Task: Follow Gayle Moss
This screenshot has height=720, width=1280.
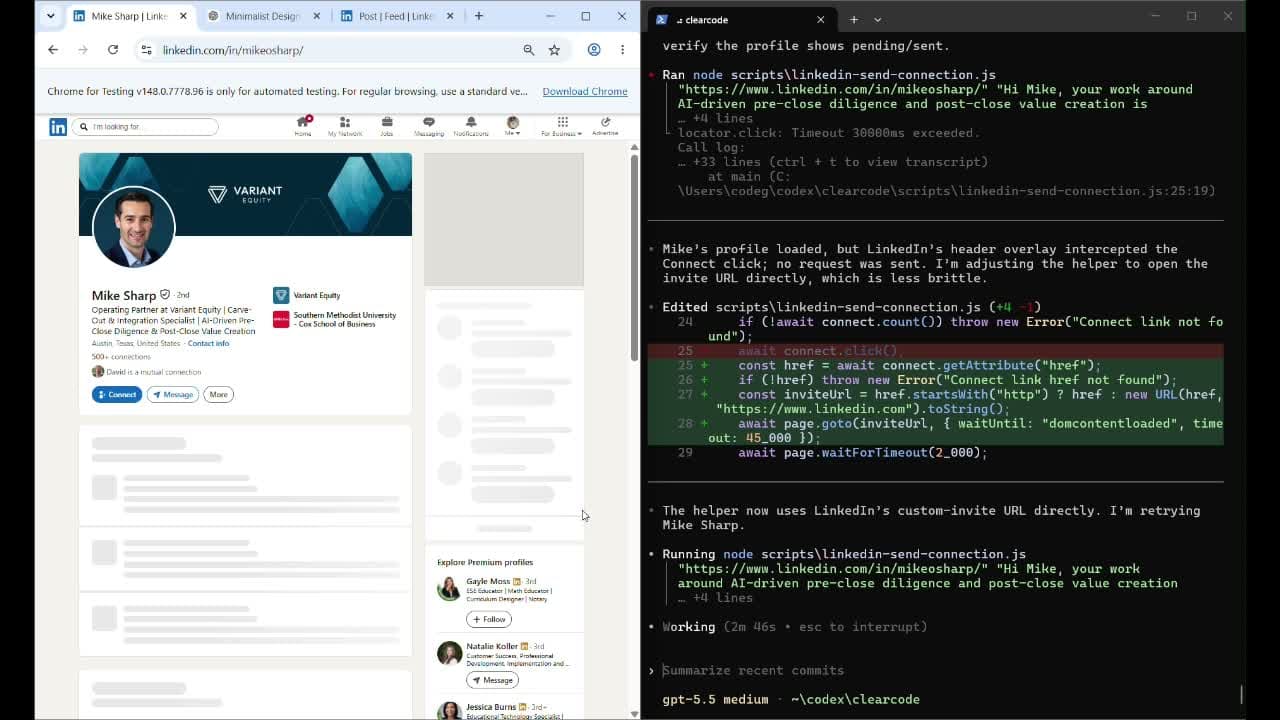Action: pos(488,619)
